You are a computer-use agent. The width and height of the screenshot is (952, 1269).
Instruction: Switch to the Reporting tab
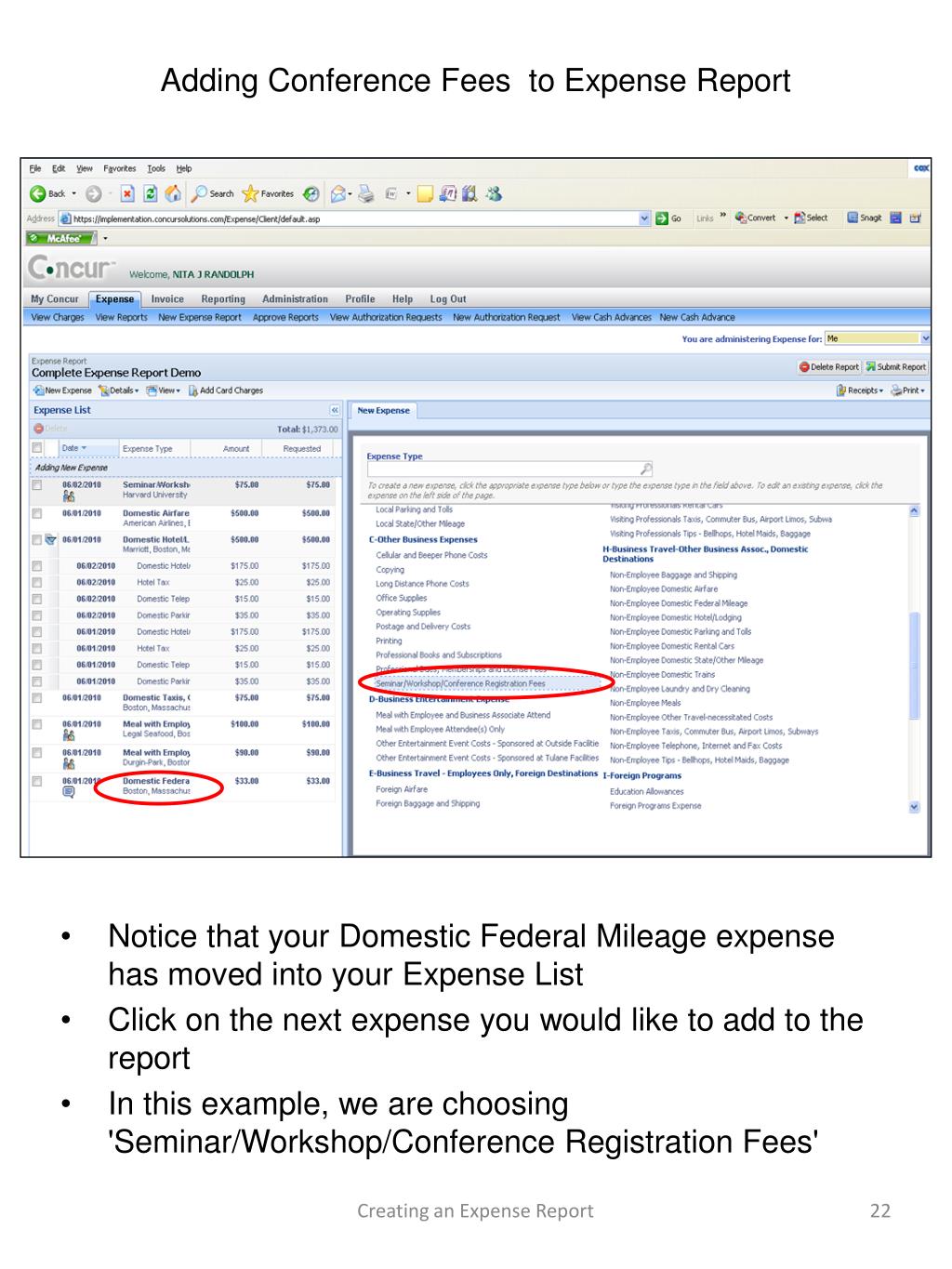coord(223,299)
